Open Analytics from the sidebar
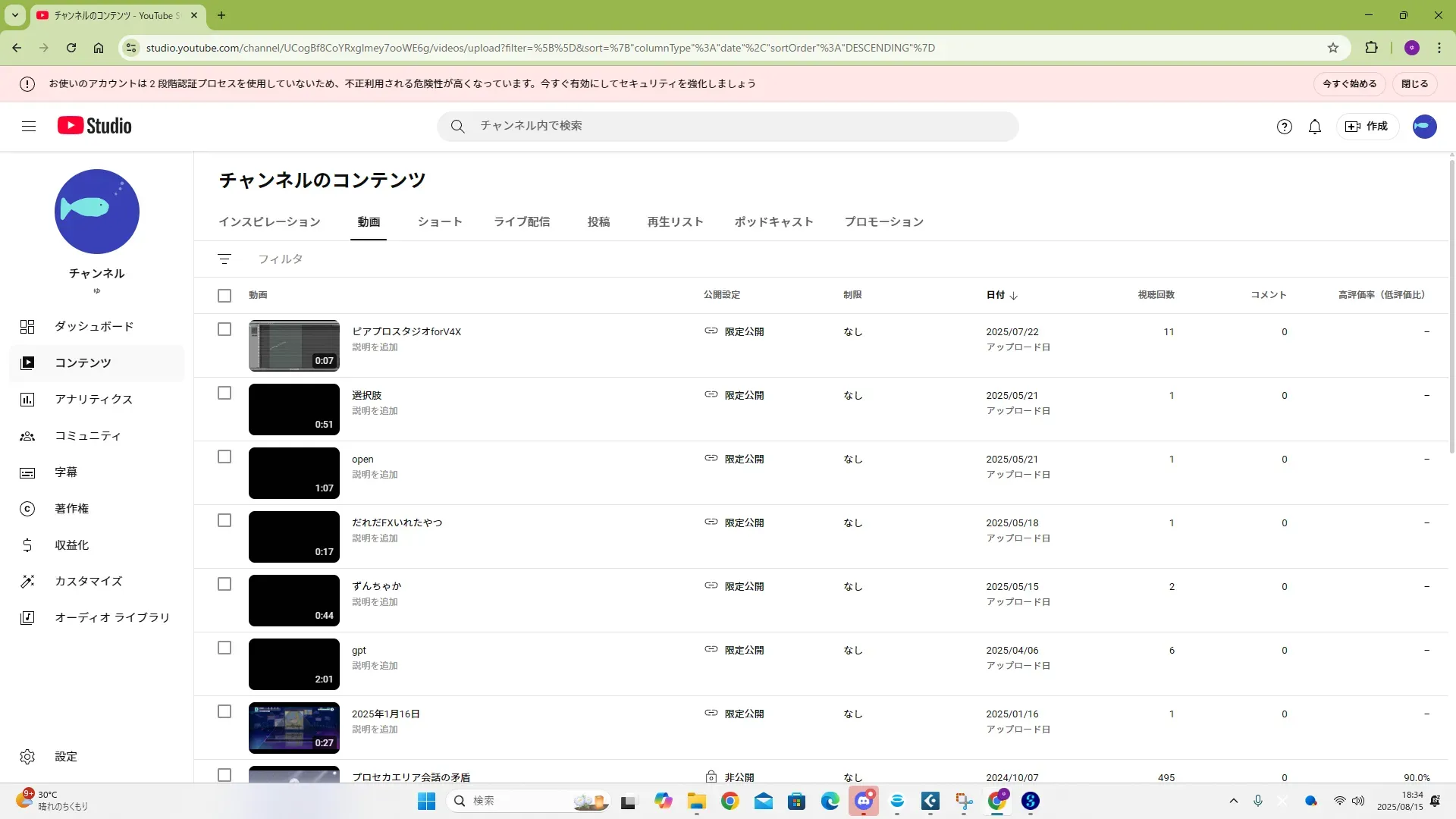This screenshot has width=1456, height=819. pos(93,400)
